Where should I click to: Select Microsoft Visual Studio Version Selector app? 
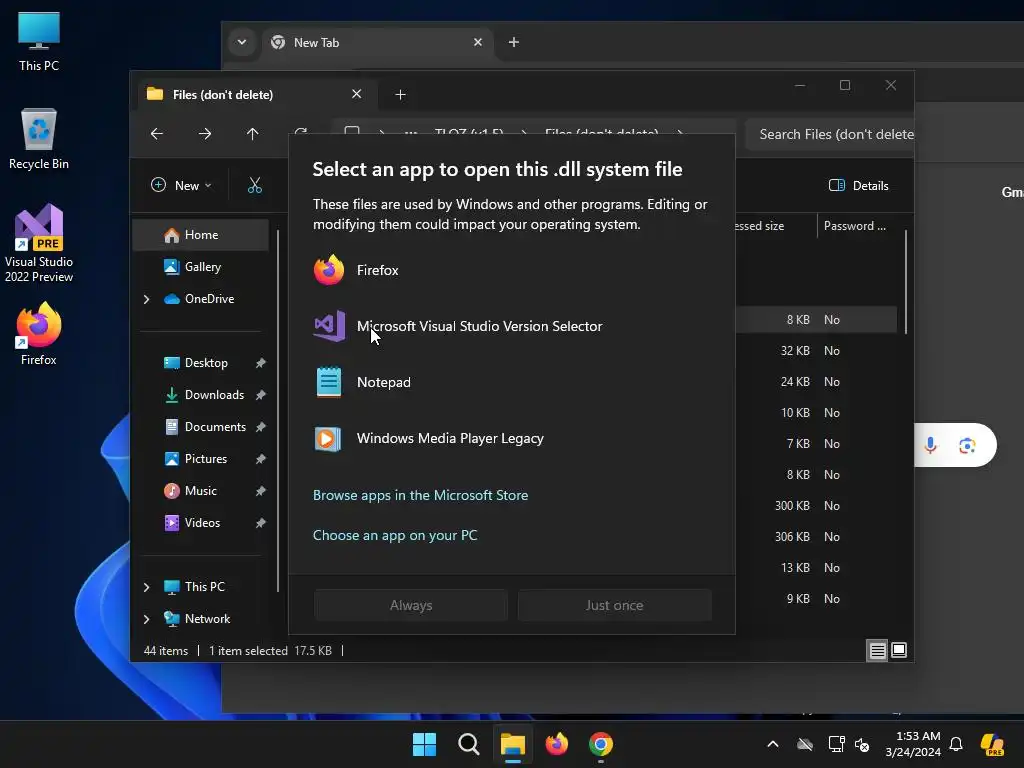pos(511,327)
